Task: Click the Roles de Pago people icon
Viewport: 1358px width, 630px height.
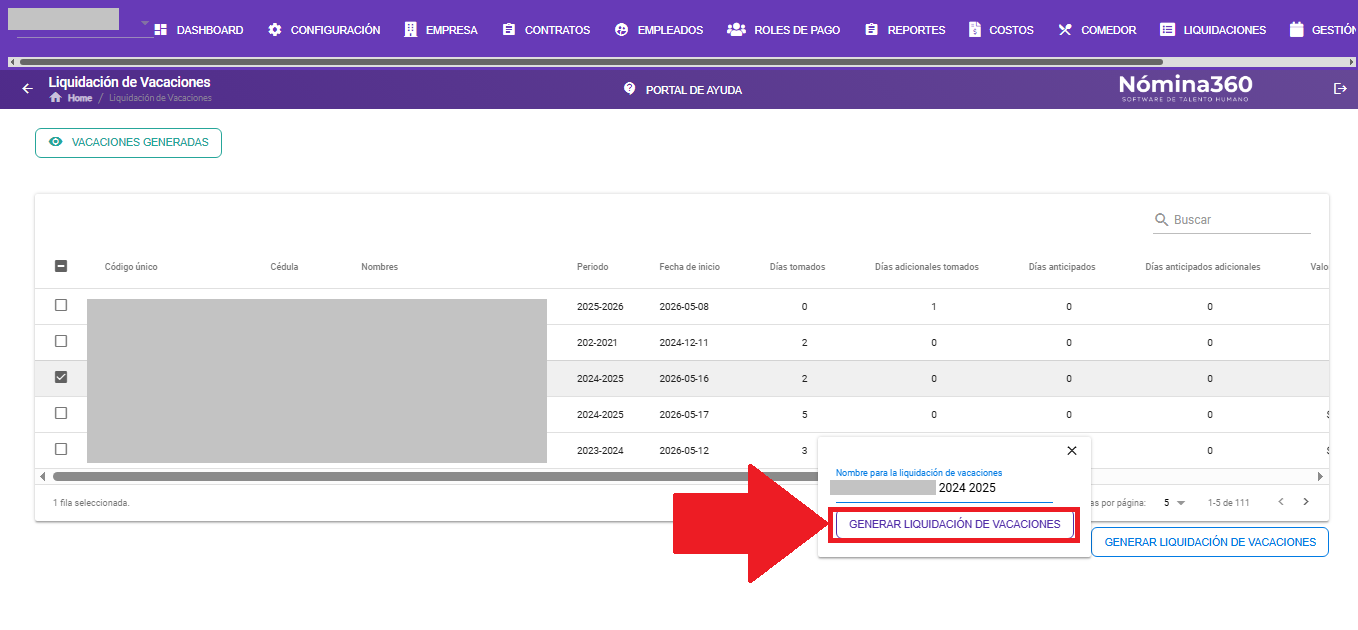Action: pyautogui.click(x=736, y=30)
